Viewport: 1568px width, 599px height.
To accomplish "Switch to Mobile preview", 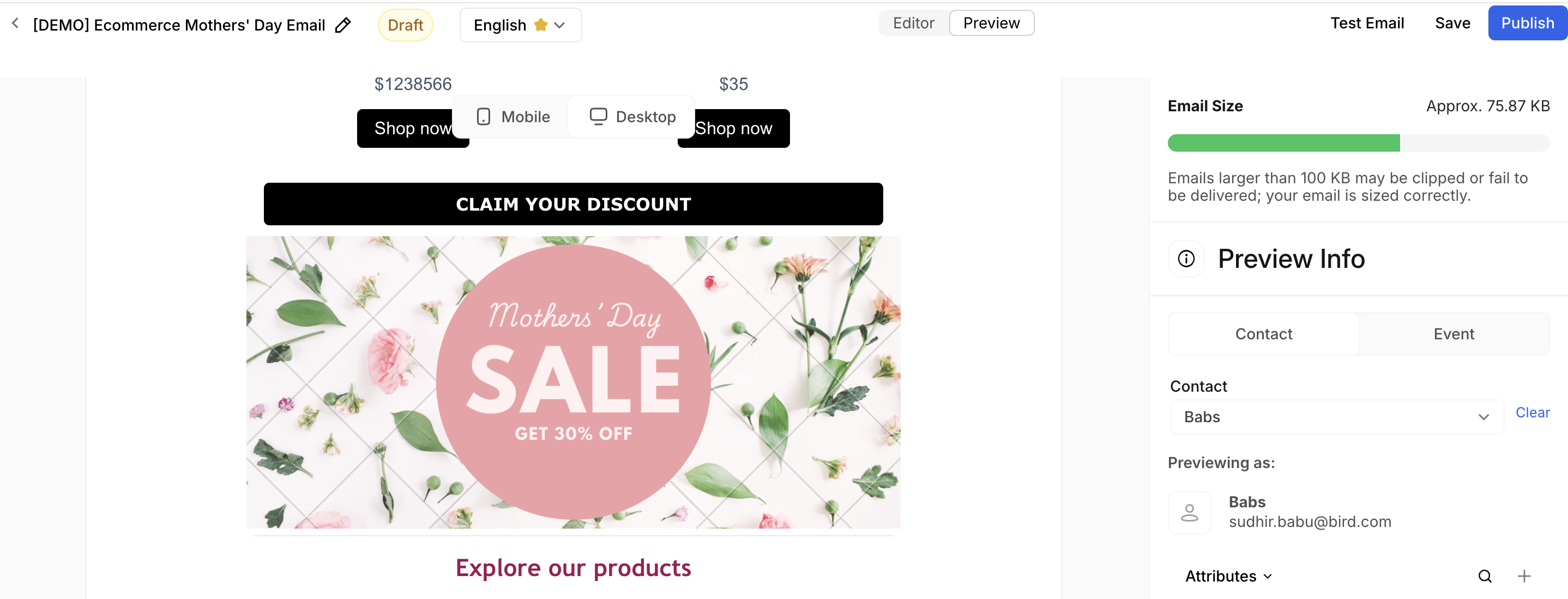I will [513, 116].
